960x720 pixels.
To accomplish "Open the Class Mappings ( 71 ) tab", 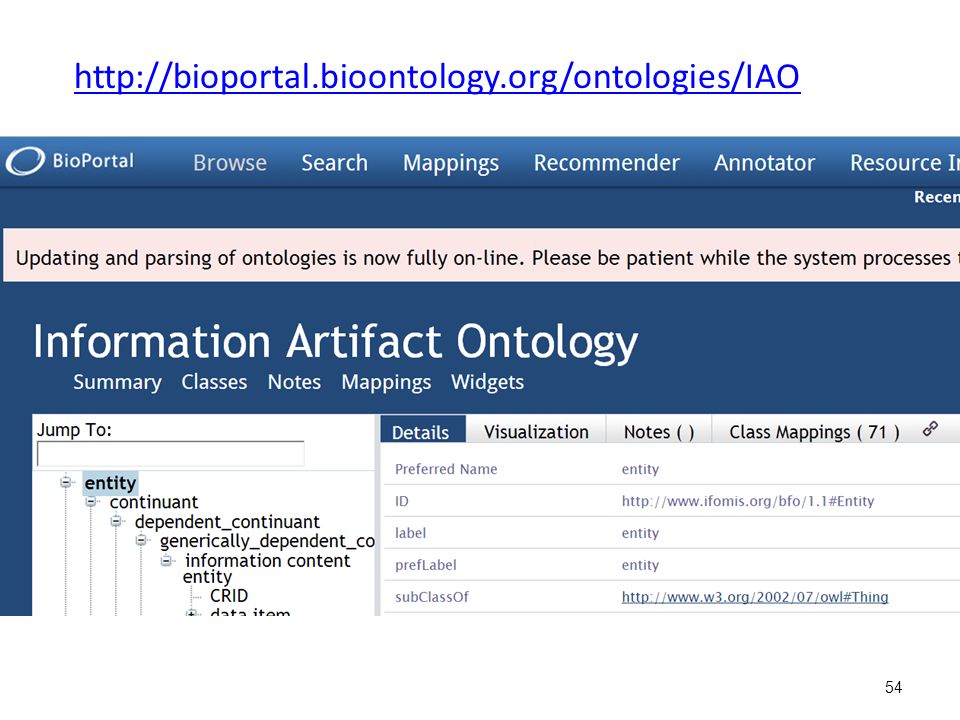I will 814,432.
